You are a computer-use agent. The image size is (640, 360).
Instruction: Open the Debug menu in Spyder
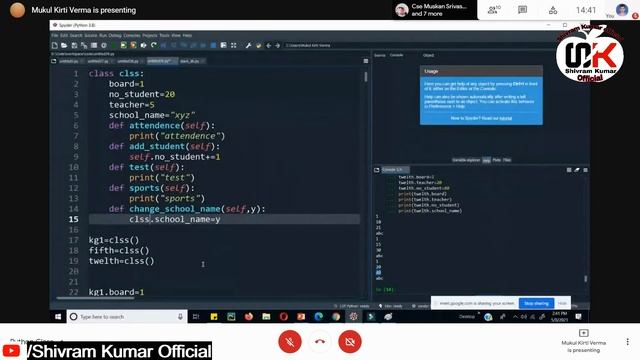point(115,36)
